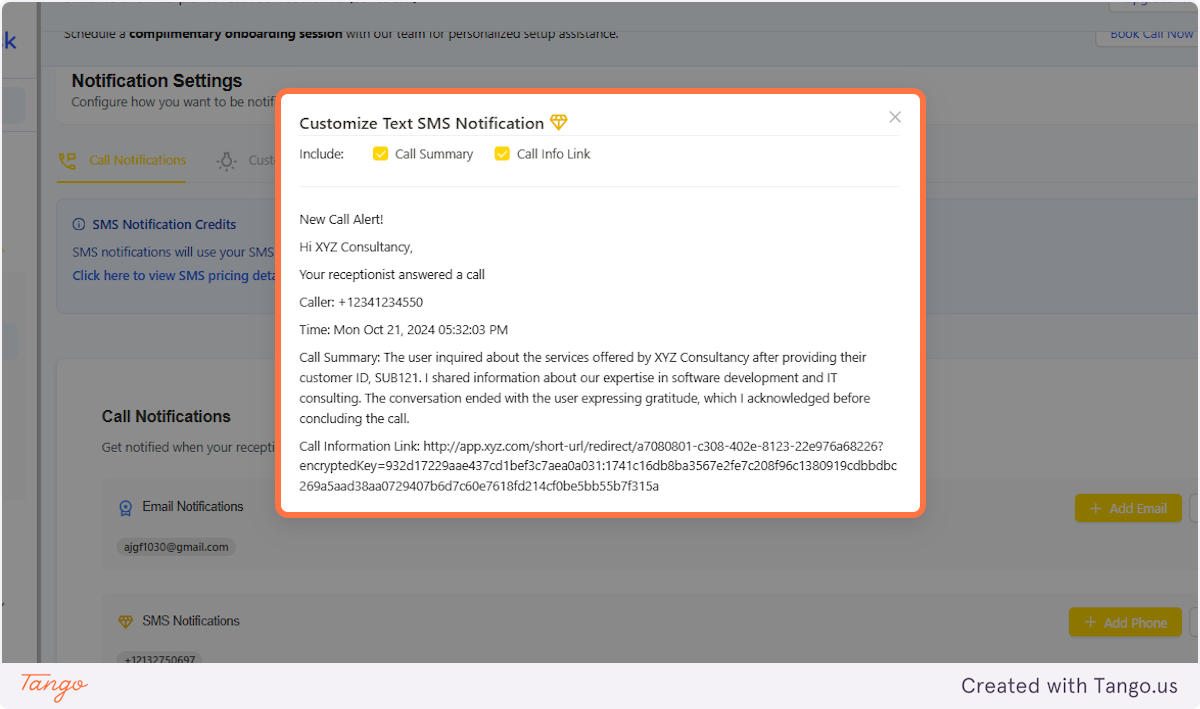The height and width of the screenshot is (709, 1200).
Task: Open the 'Click here to view SMS pricing' link
Action: 175,275
